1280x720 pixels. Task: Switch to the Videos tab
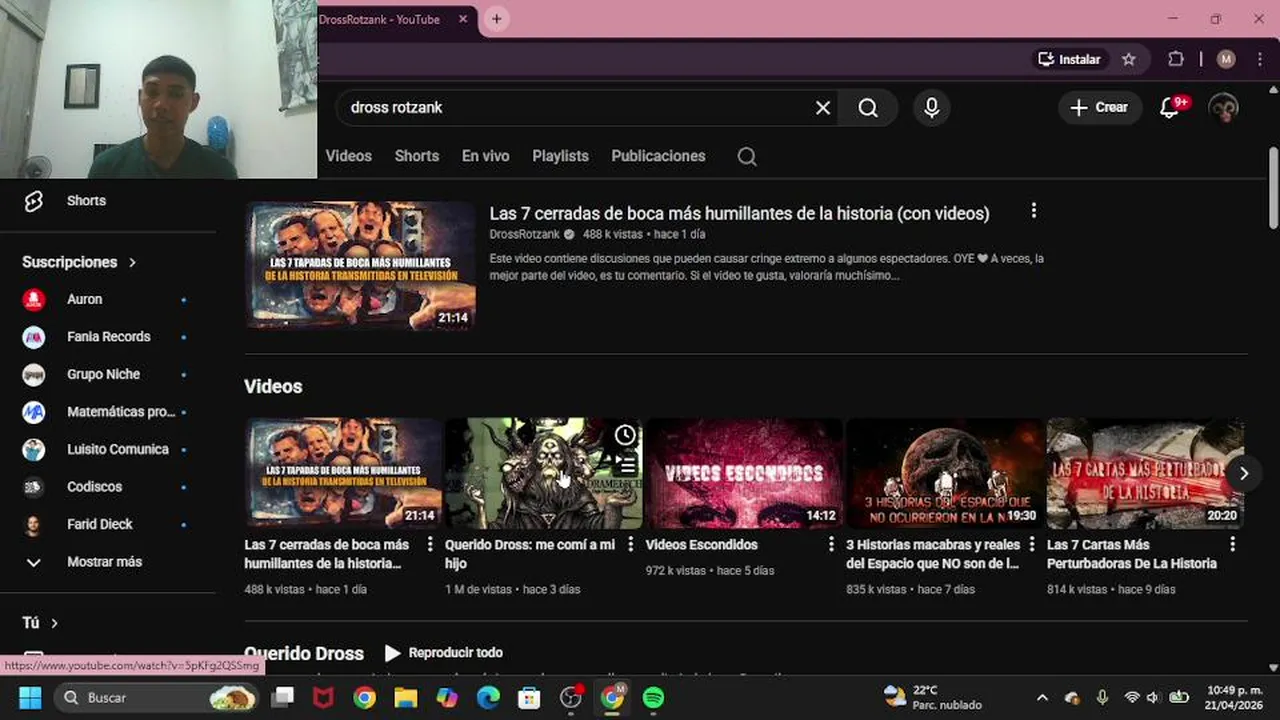(348, 156)
